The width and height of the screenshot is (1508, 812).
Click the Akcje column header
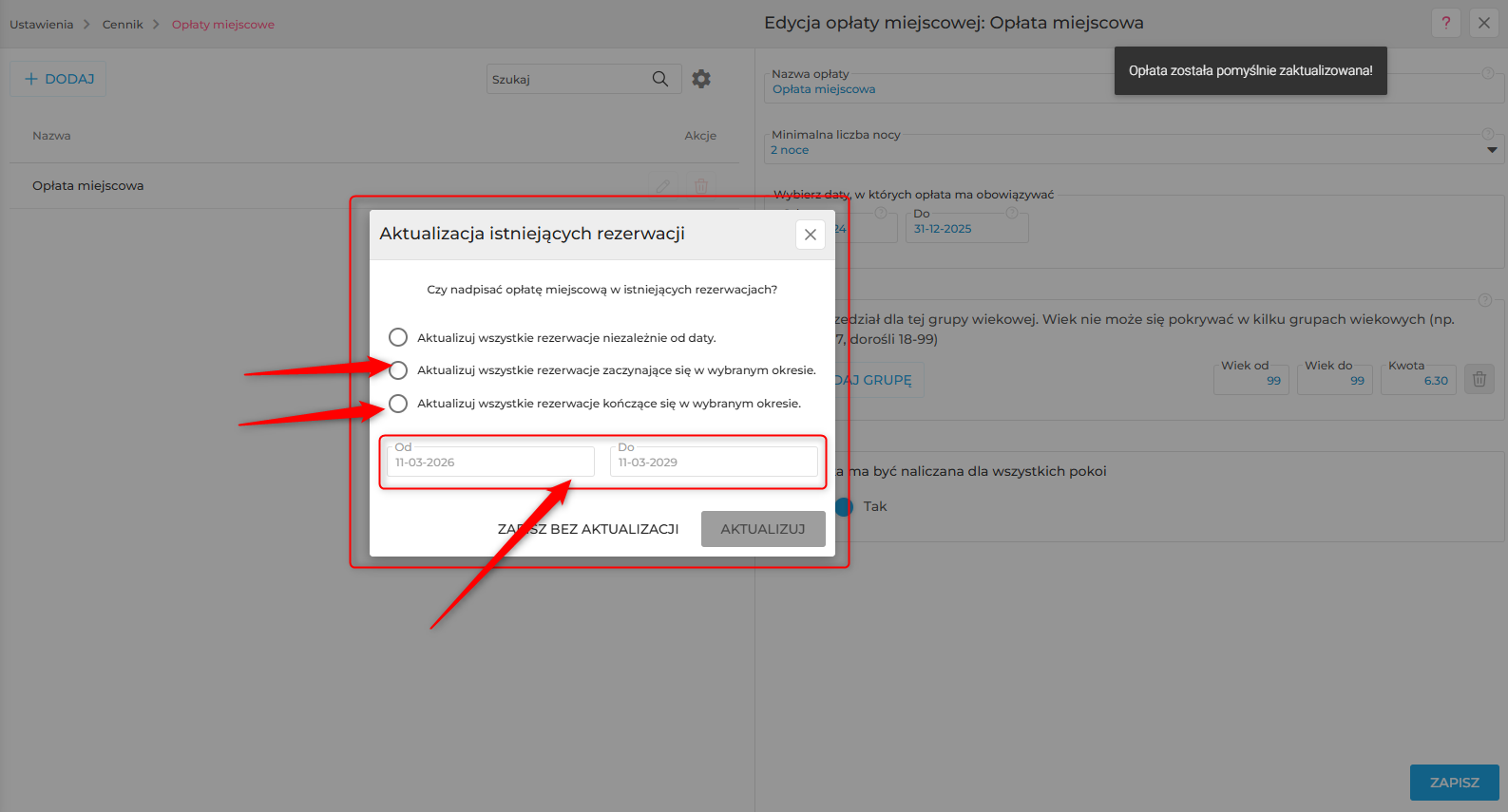[x=700, y=136]
